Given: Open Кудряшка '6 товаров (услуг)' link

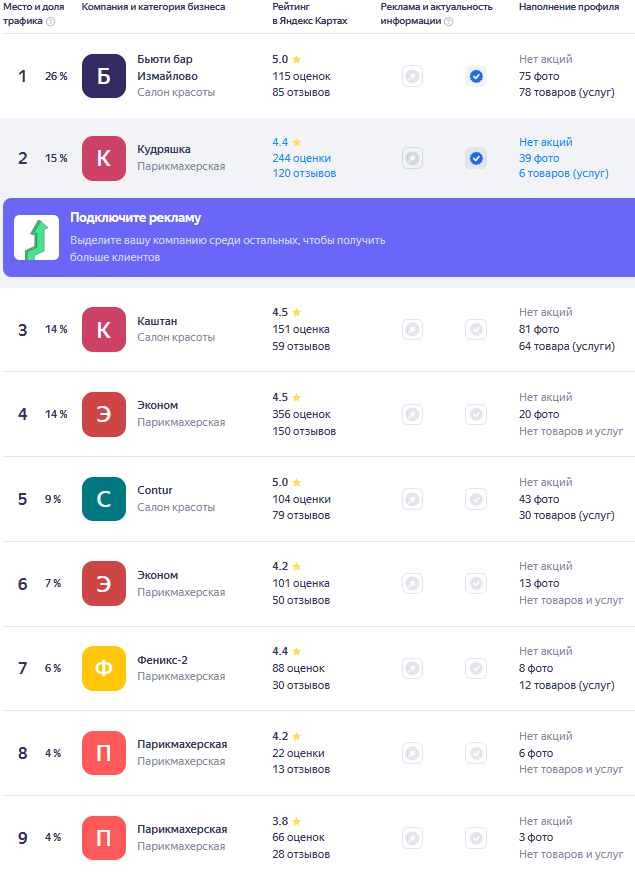Looking at the screenshot, I should (x=564, y=174).
